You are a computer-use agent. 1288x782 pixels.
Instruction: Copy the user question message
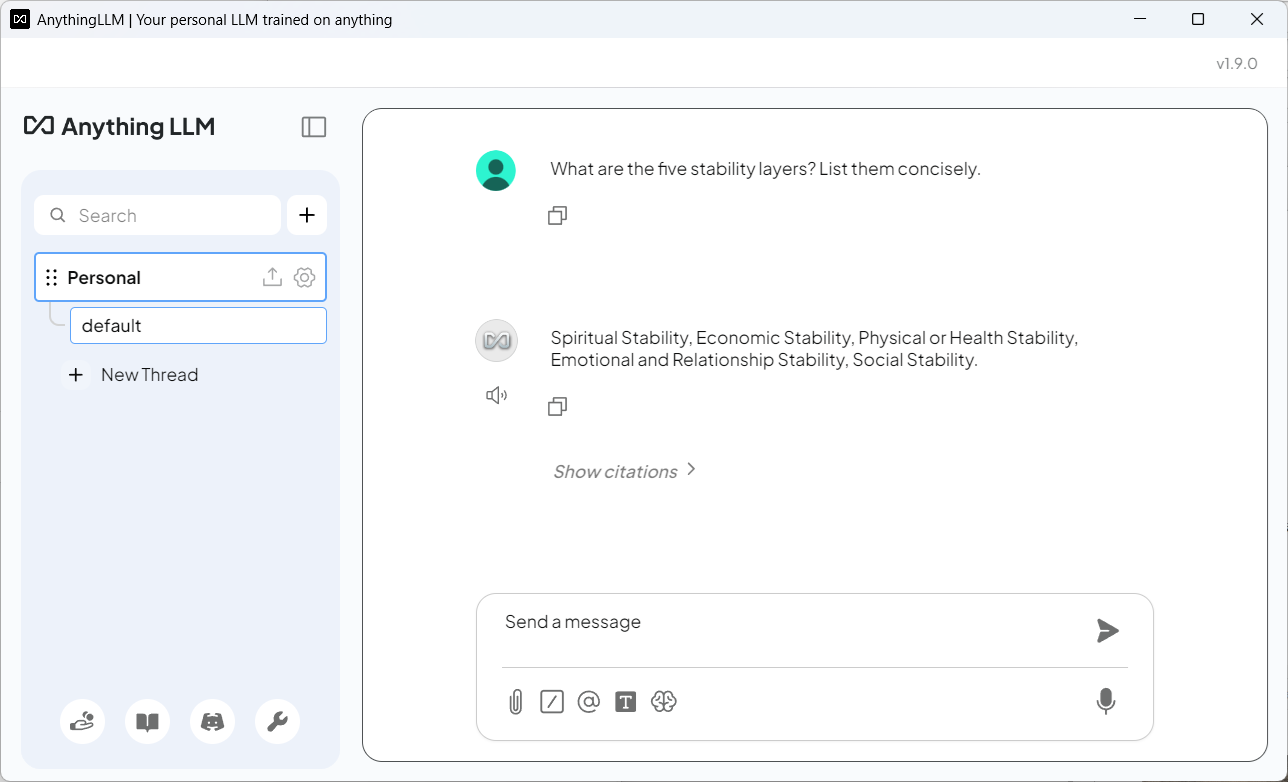click(x=558, y=215)
